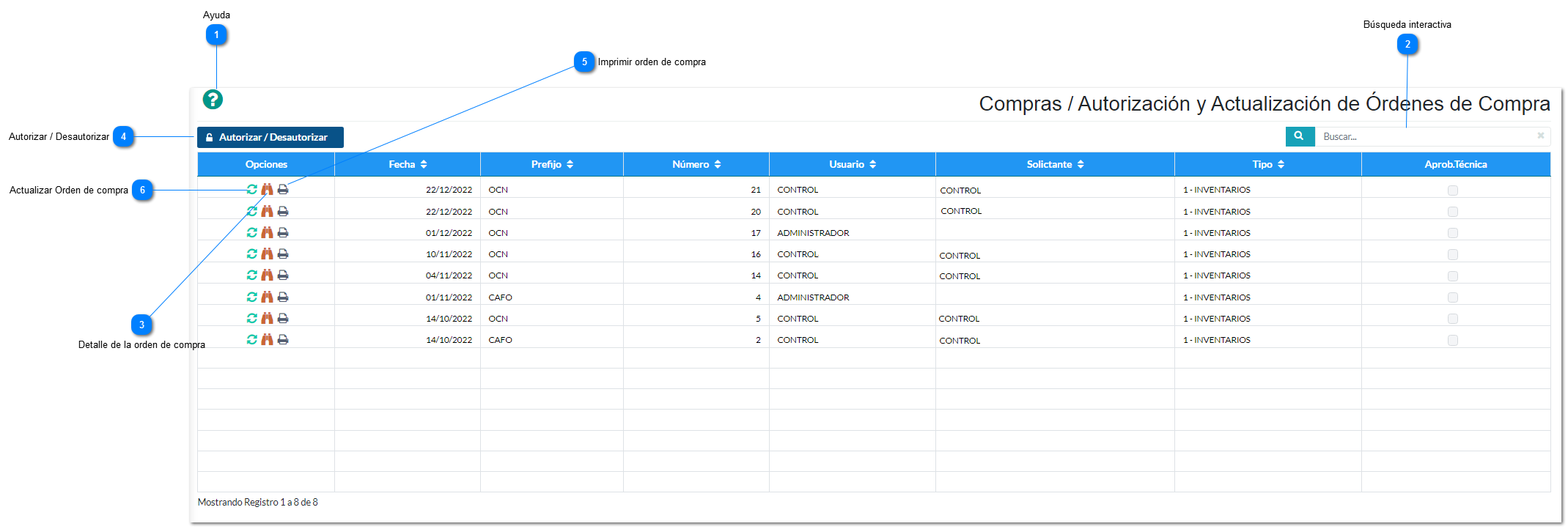Image resolution: width=1568 pixels, height=529 pixels.
Task: Check Aprob.Técnica for order number 14
Action: pos(1453,275)
